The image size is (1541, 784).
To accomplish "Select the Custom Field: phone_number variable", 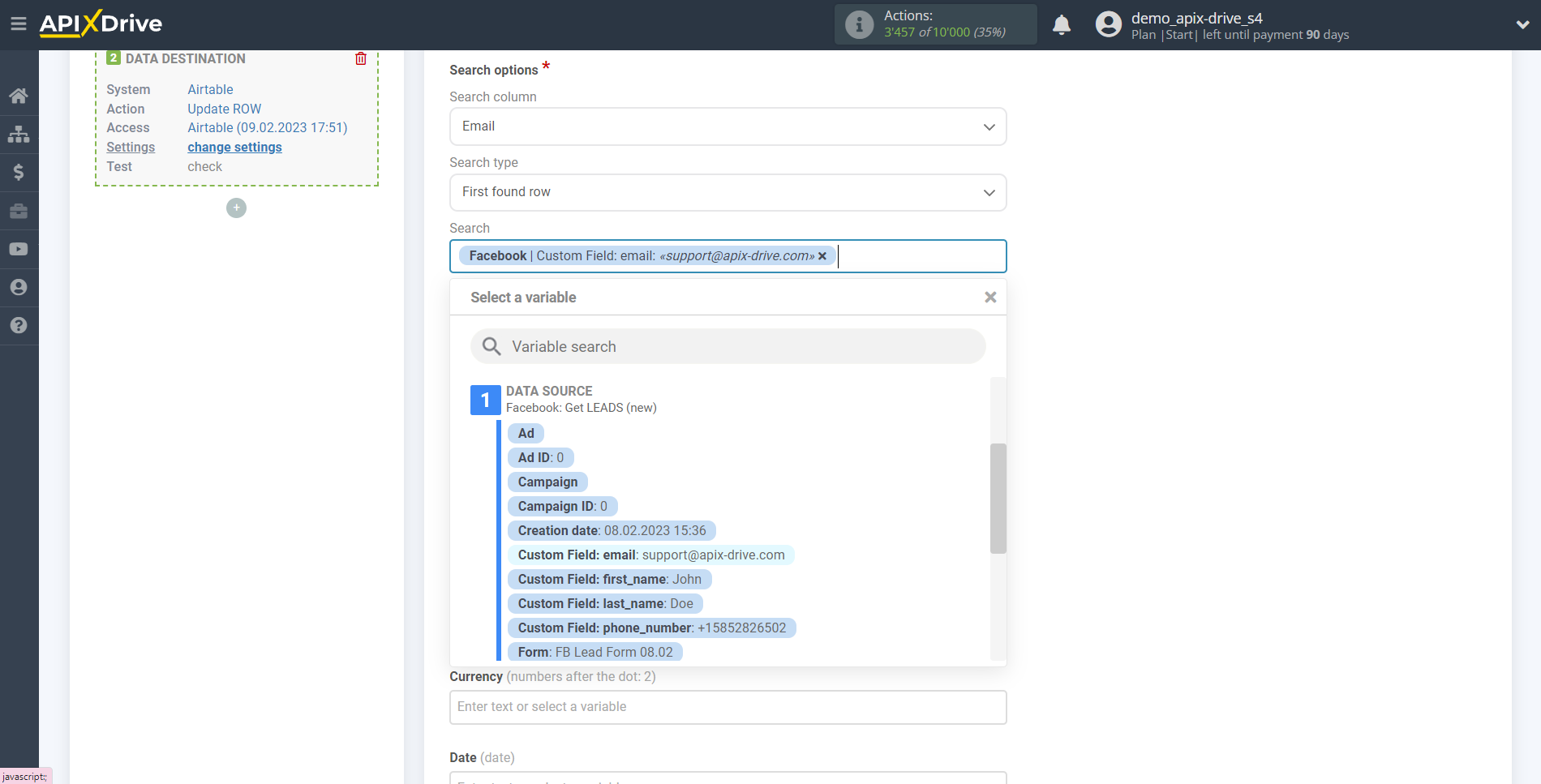I will (651, 628).
